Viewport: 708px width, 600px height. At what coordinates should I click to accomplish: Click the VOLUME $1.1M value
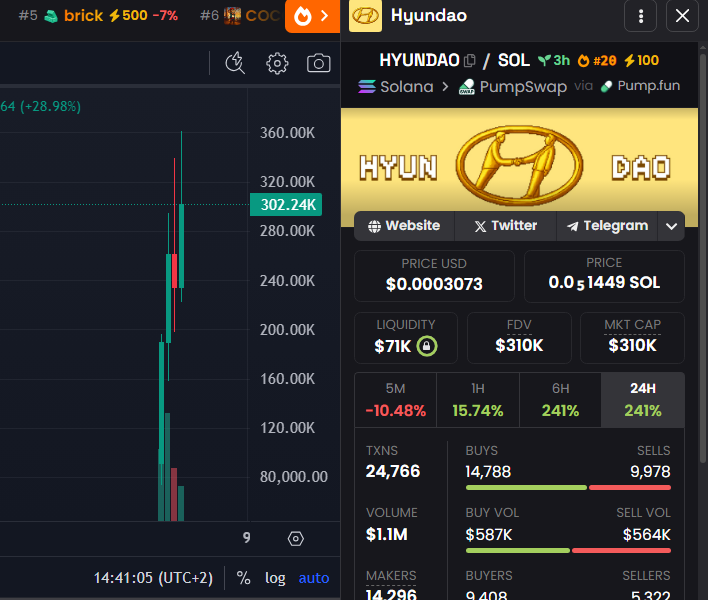tap(387, 535)
